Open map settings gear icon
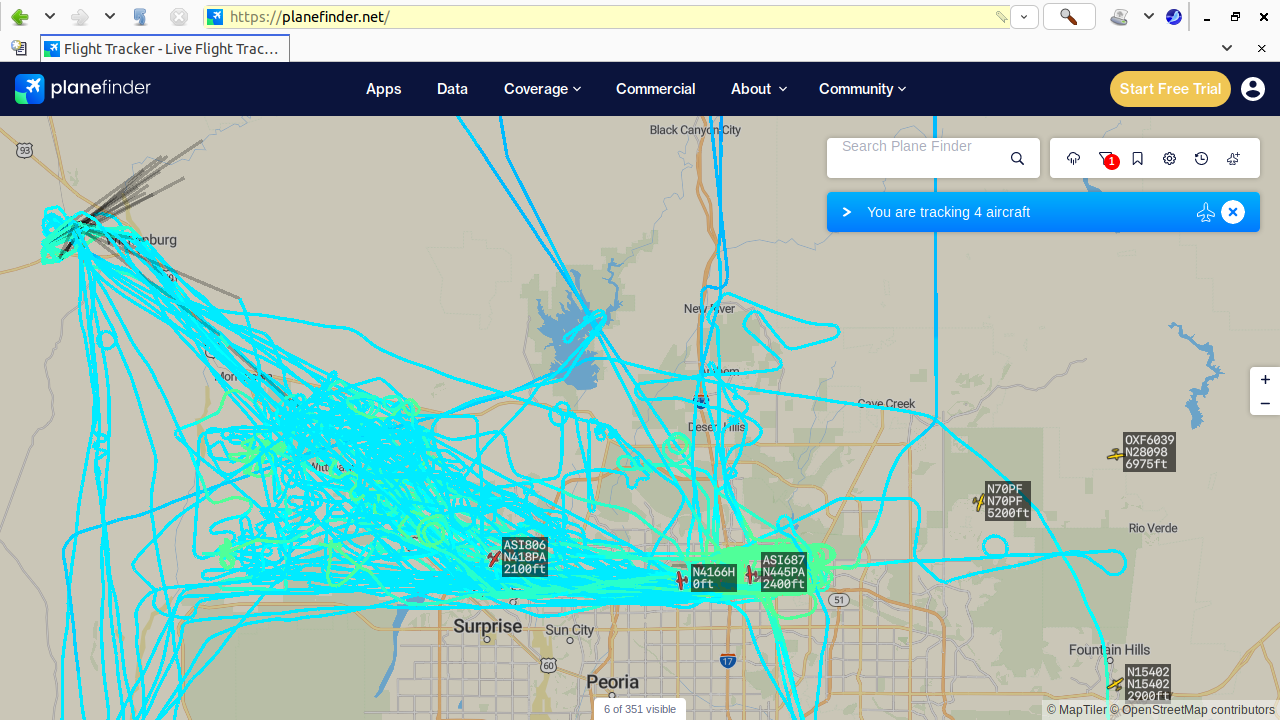The width and height of the screenshot is (1280, 720). coord(1170,159)
